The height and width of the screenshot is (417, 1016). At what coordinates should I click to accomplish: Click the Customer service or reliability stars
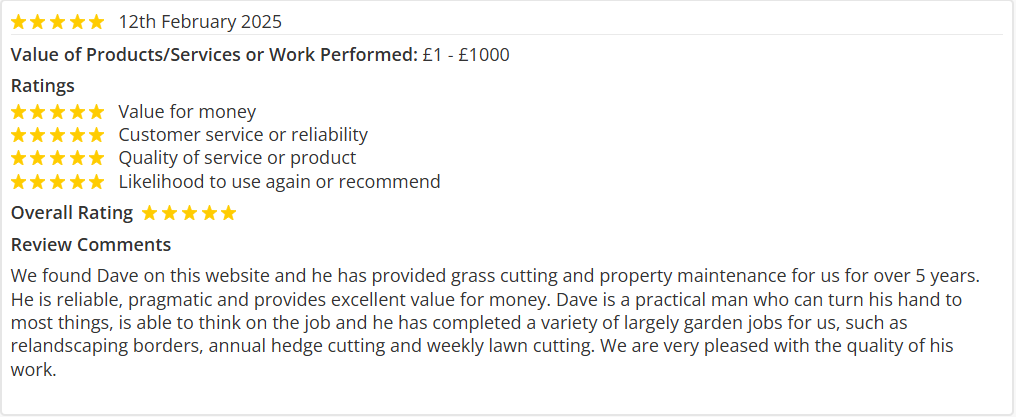click(57, 135)
